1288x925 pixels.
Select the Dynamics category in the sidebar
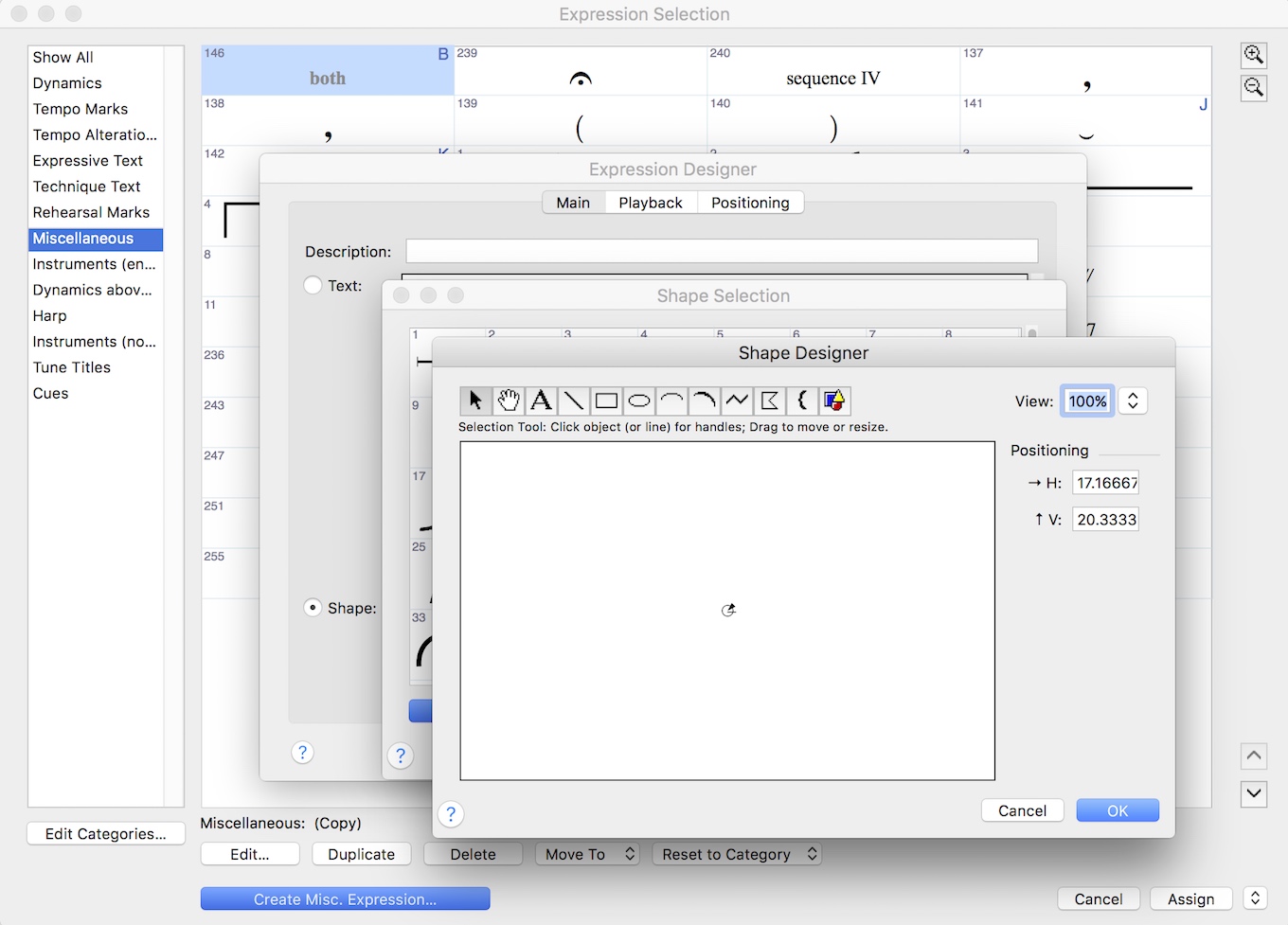click(x=67, y=82)
